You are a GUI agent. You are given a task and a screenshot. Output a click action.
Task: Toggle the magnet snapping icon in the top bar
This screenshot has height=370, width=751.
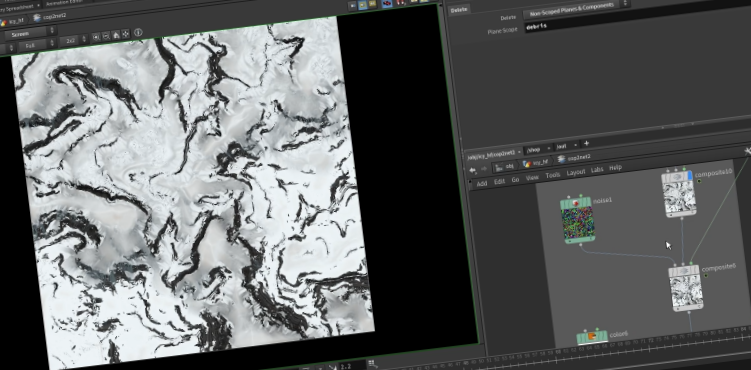coord(400,2)
